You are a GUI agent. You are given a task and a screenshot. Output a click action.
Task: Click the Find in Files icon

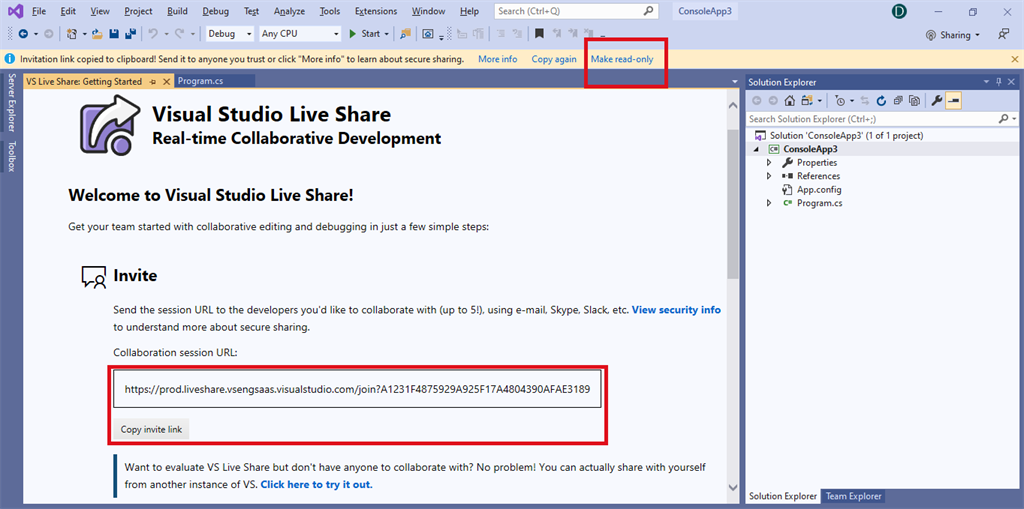[x=406, y=34]
